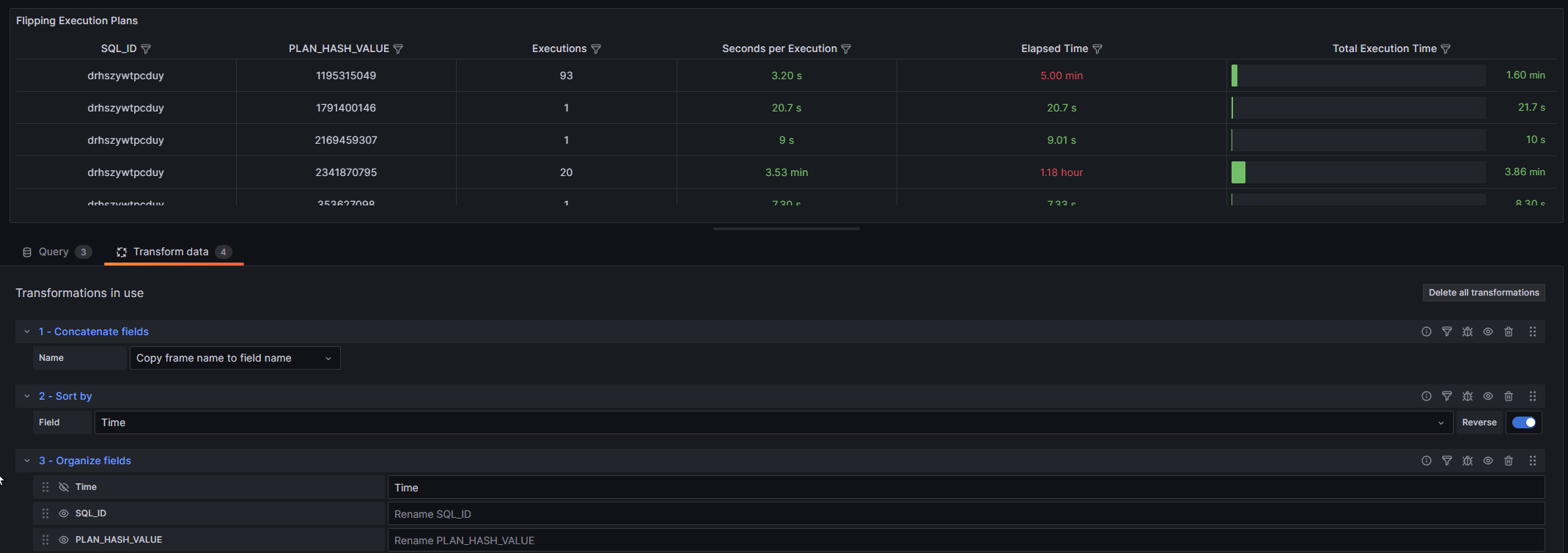1568x553 pixels.
Task: Open filter on Elapsed Time column
Action: 1097,49
